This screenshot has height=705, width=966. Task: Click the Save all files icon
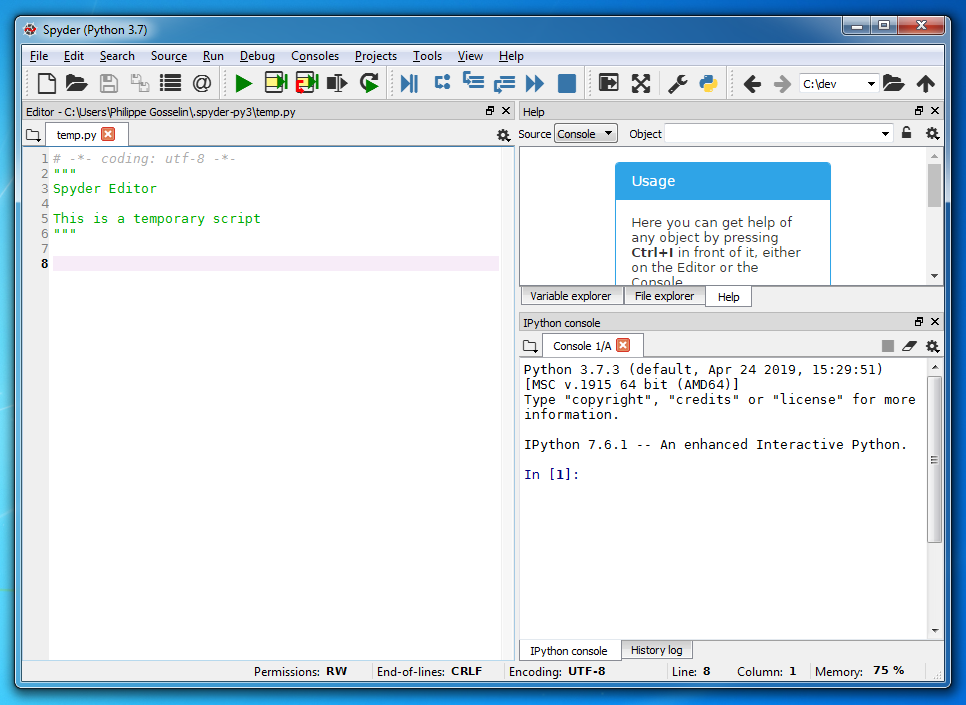[x=140, y=83]
